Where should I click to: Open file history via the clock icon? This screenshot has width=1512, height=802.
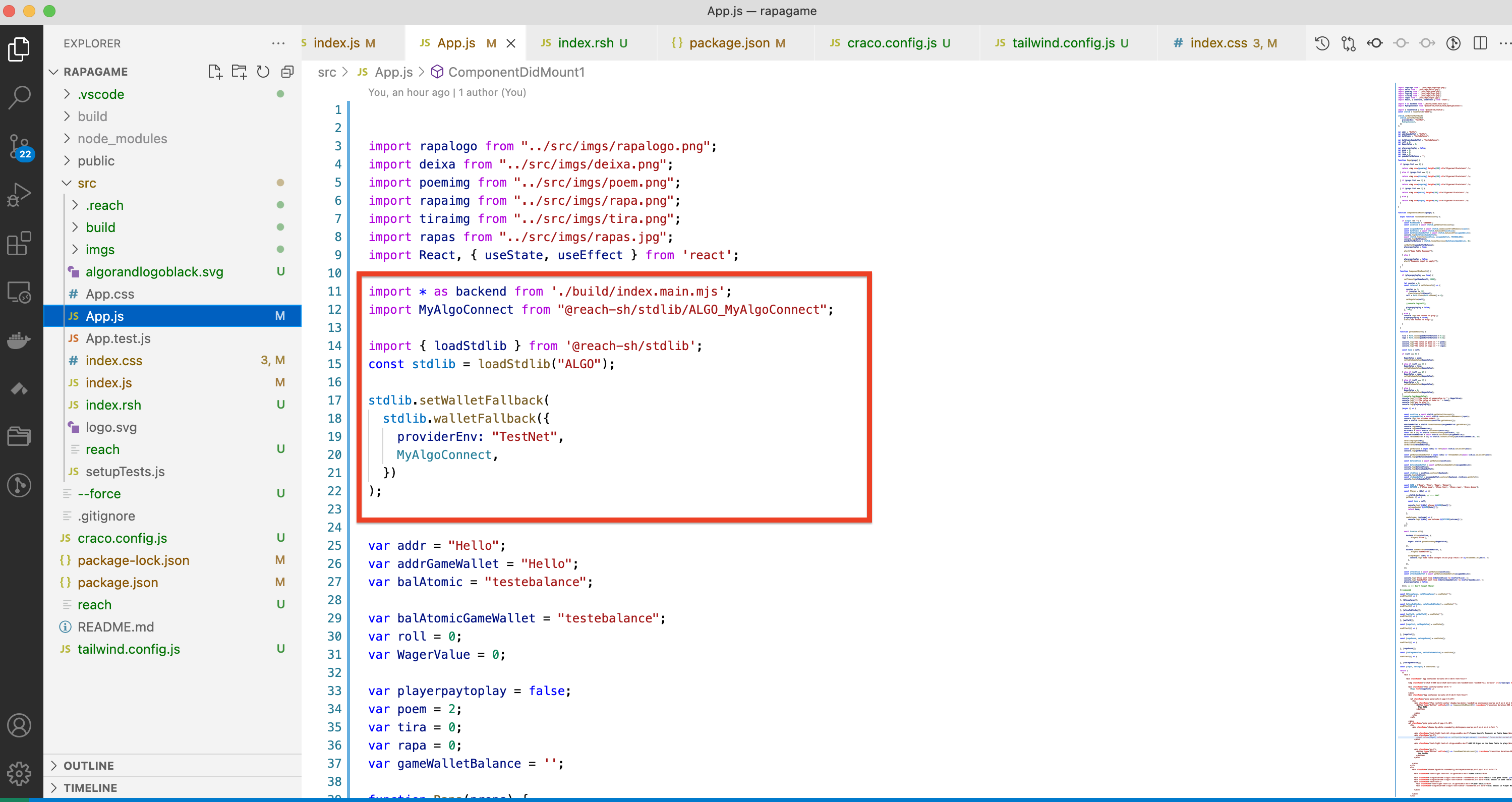pyautogui.click(x=1321, y=43)
